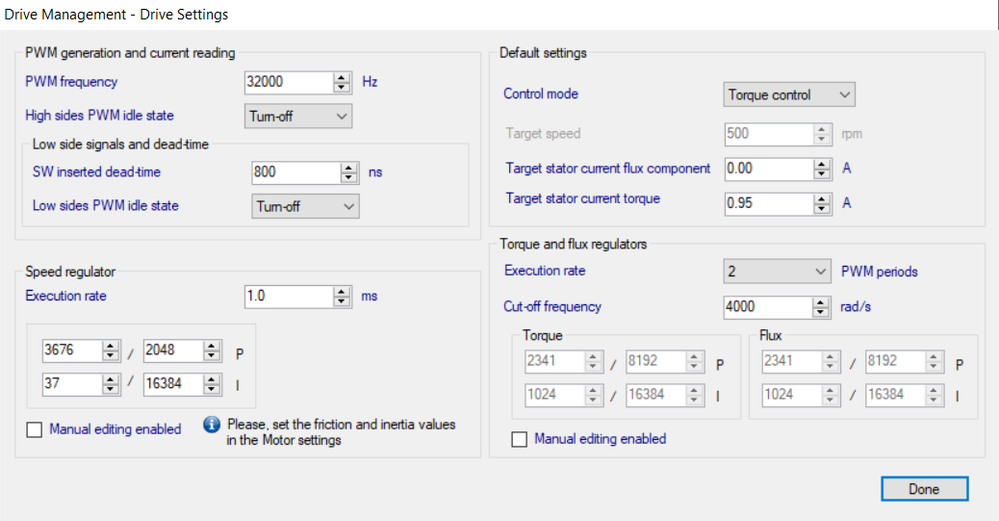Viewport: 999px width, 521px height.
Task: Click the PWM frequency input field
Action: [289, 82]
